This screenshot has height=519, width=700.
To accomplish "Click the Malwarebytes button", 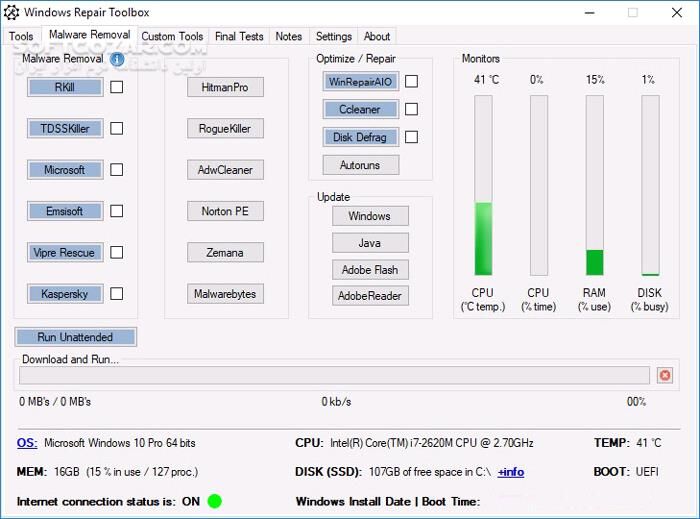I will coord(225,294).
